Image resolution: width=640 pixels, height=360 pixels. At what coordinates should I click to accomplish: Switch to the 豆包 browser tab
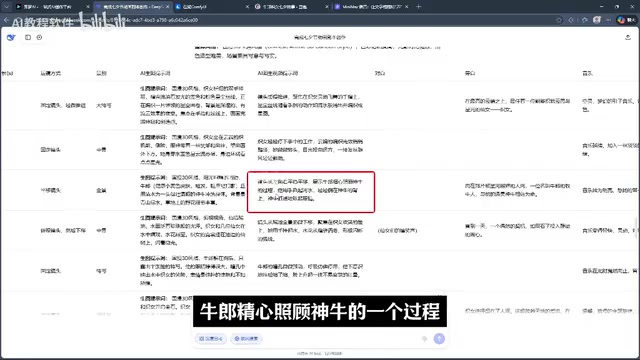tap(291, 7)
